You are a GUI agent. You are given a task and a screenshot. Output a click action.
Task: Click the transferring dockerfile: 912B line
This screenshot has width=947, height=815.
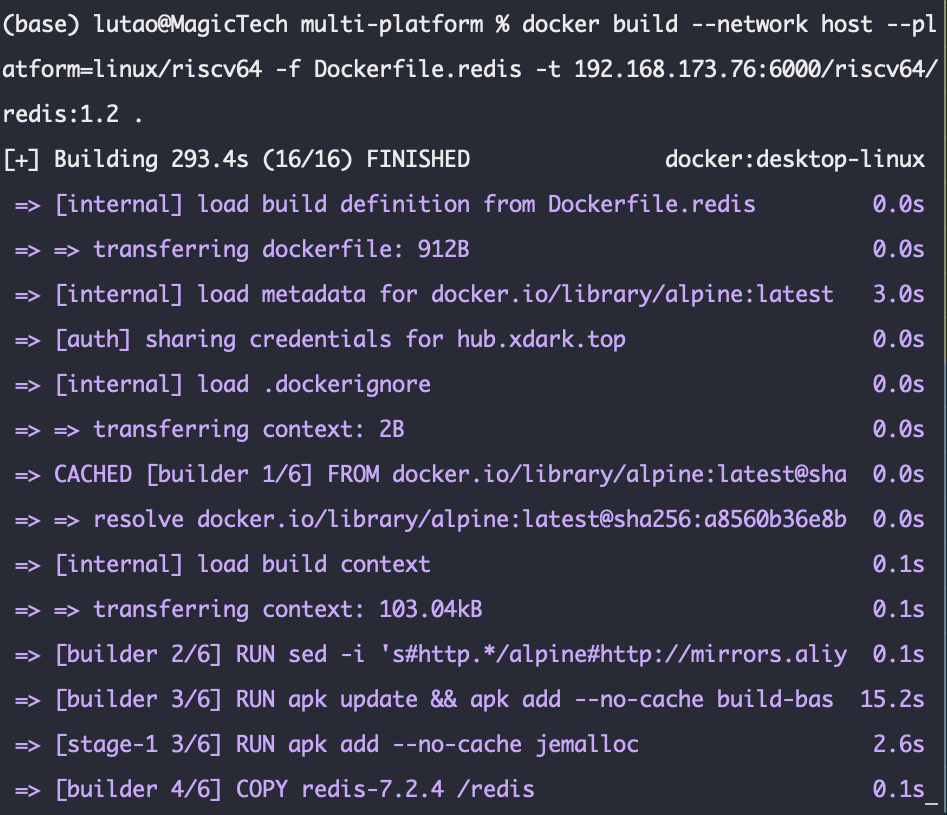(281, 249)
